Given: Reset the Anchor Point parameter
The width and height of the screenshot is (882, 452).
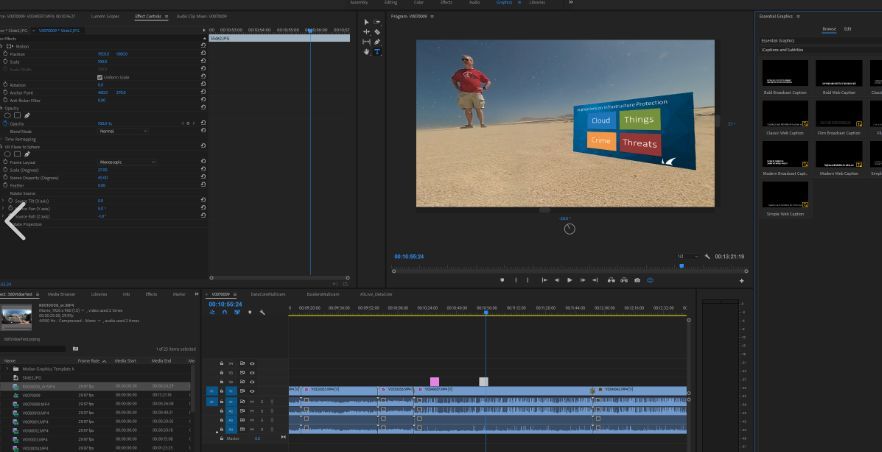Looking at the screenshot, I should click(203, 93).
